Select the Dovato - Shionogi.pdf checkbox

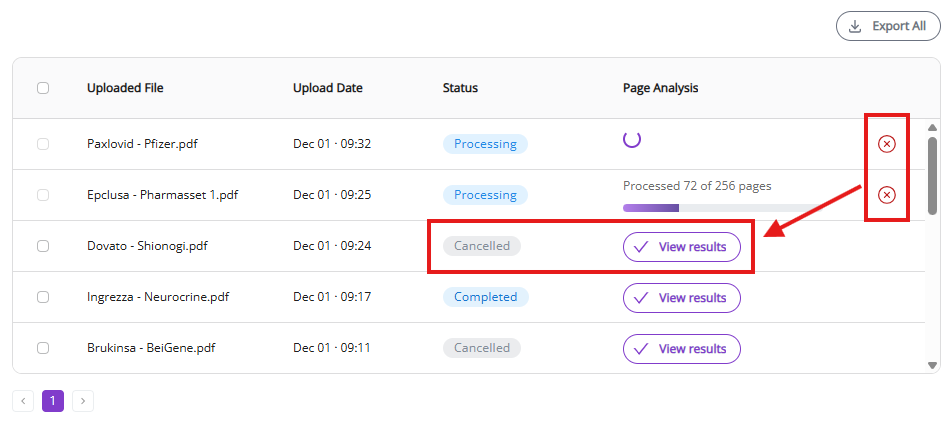(43, 246)
